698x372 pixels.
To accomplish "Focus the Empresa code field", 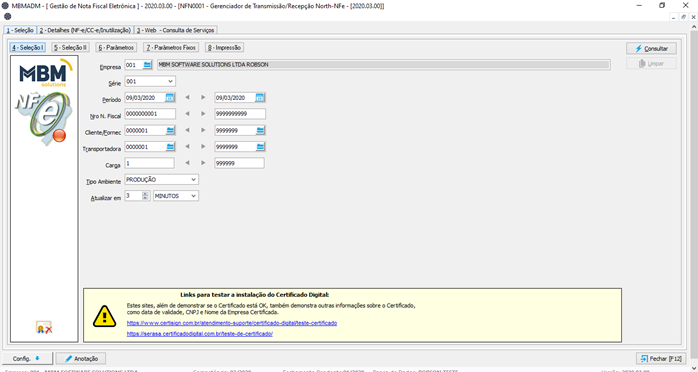I will pyautogui.click(x=134, y=65).
